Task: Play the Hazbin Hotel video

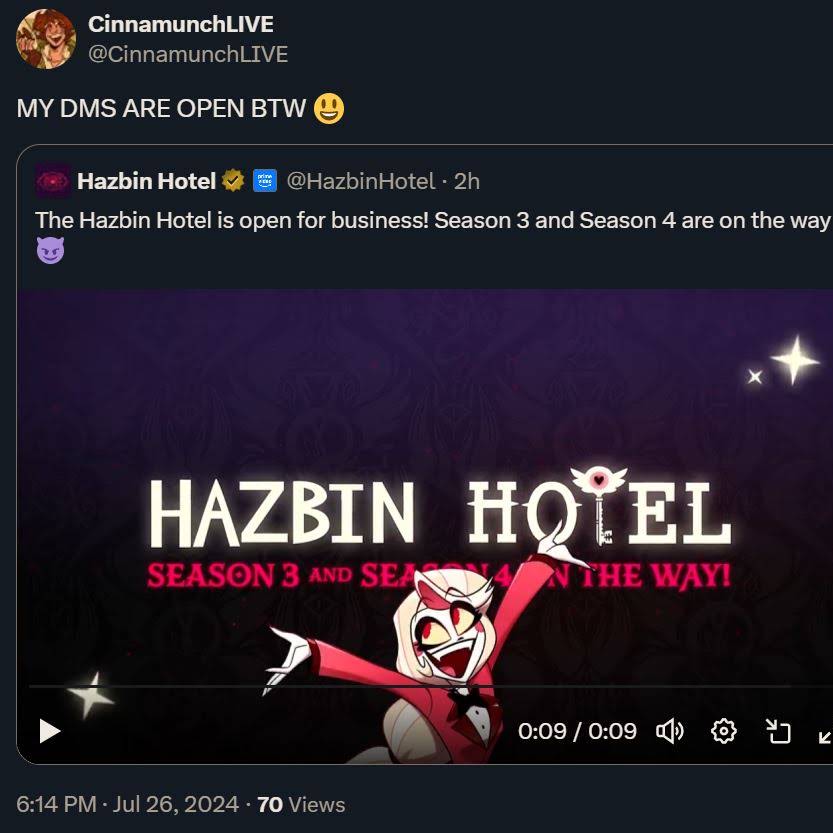Action: pos(50,732)
